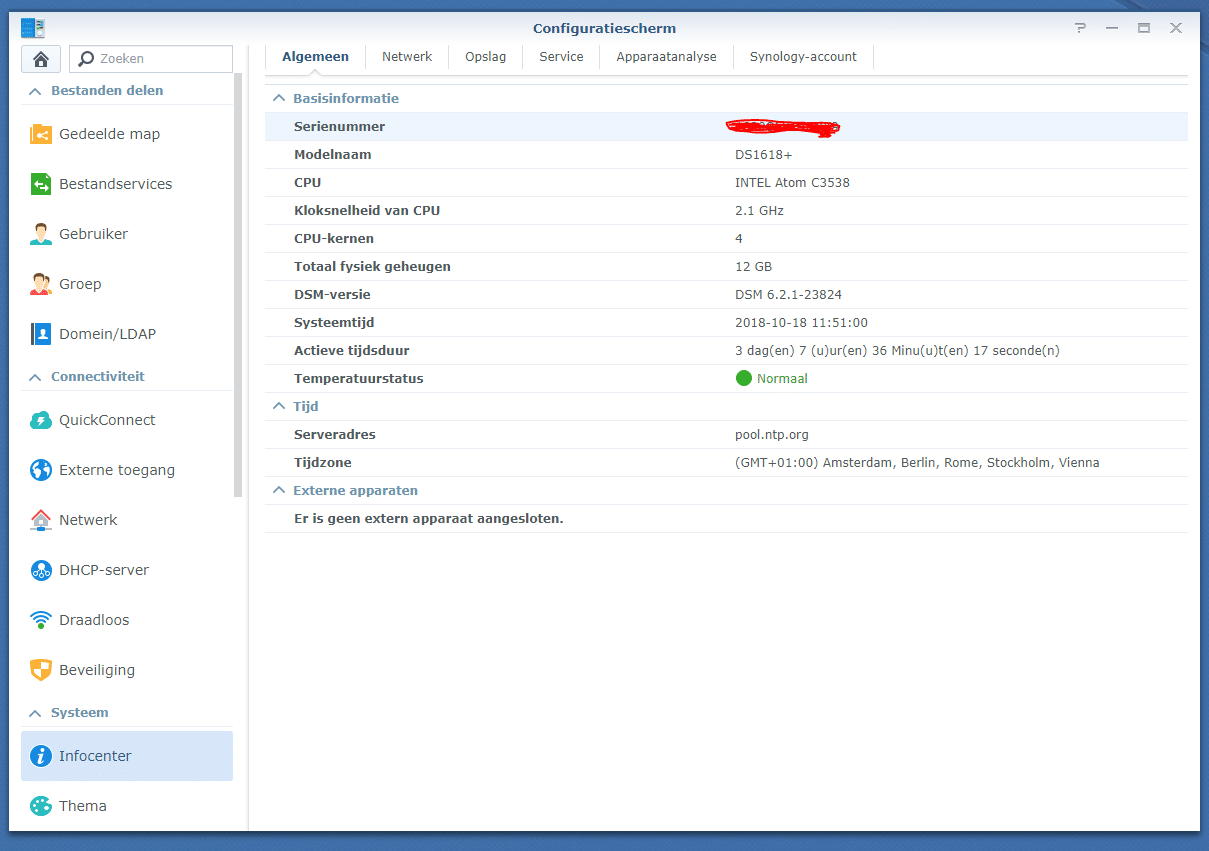Minimize the Configuratiescherm window
The width and height of the screenshot is (1209, 851).
[x=1112, y=28]
